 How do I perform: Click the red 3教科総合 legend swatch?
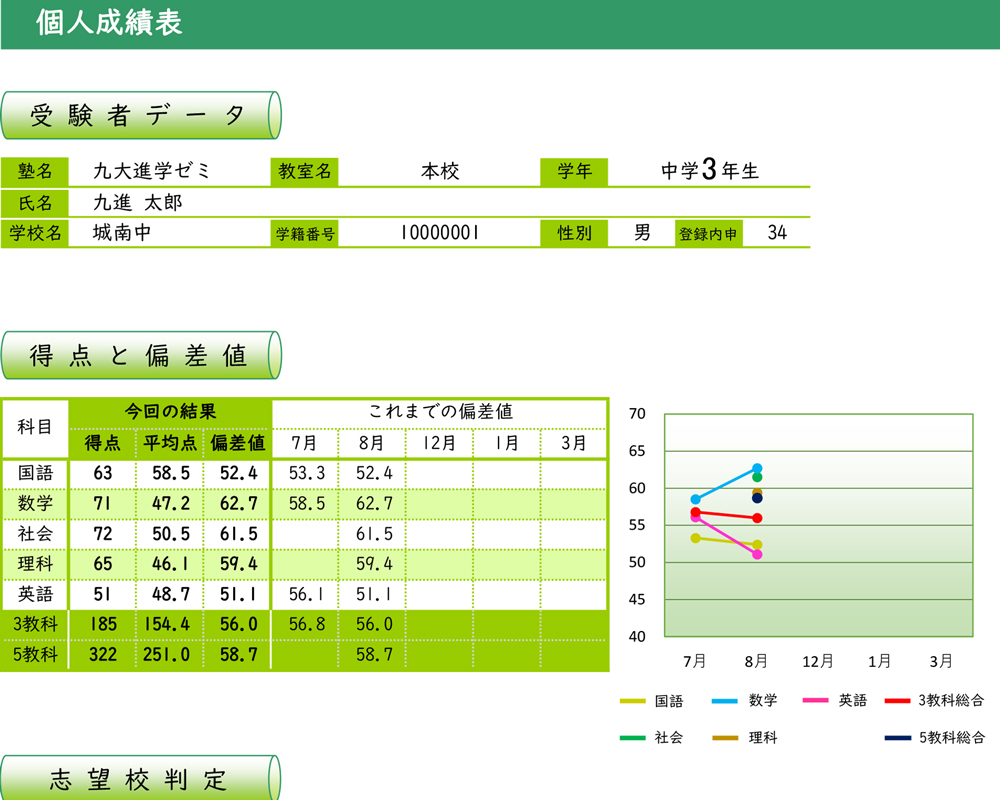point(898,700)
